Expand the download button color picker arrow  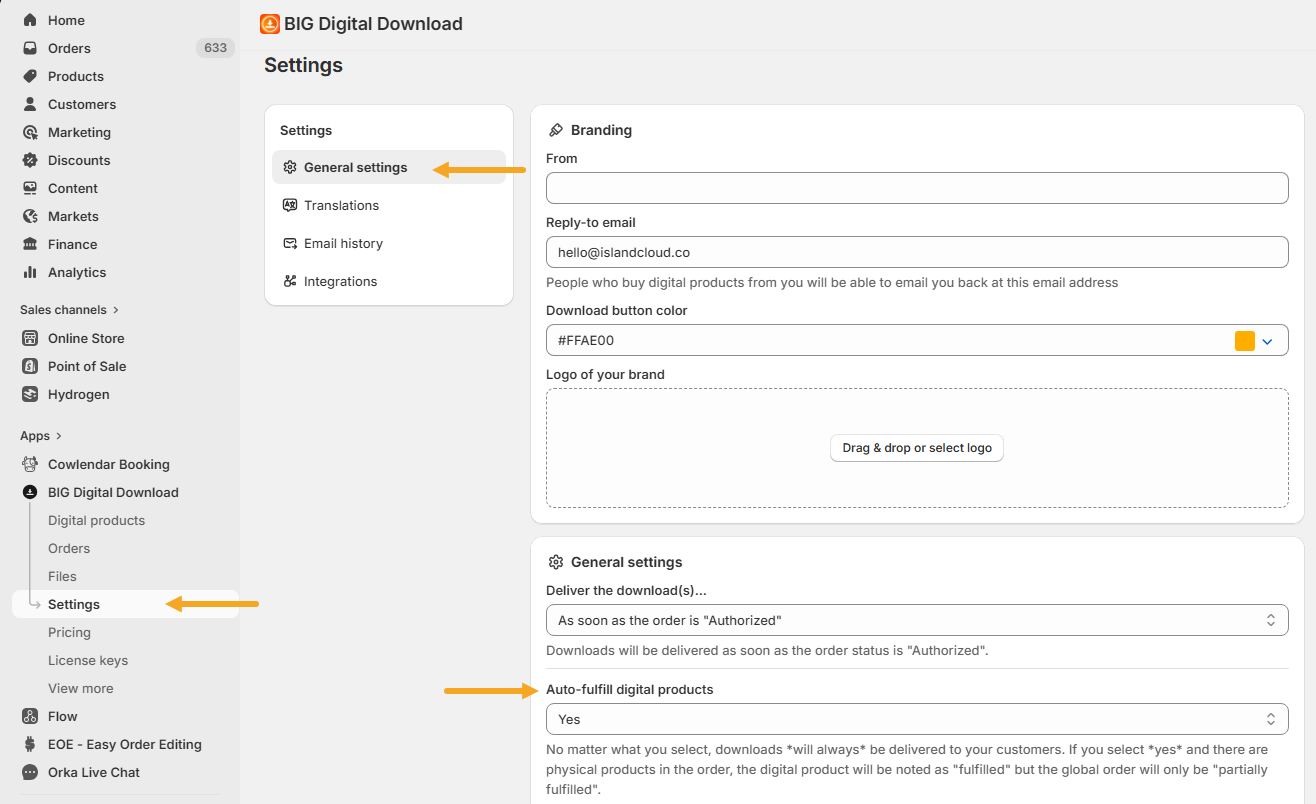pos(1268,341)
